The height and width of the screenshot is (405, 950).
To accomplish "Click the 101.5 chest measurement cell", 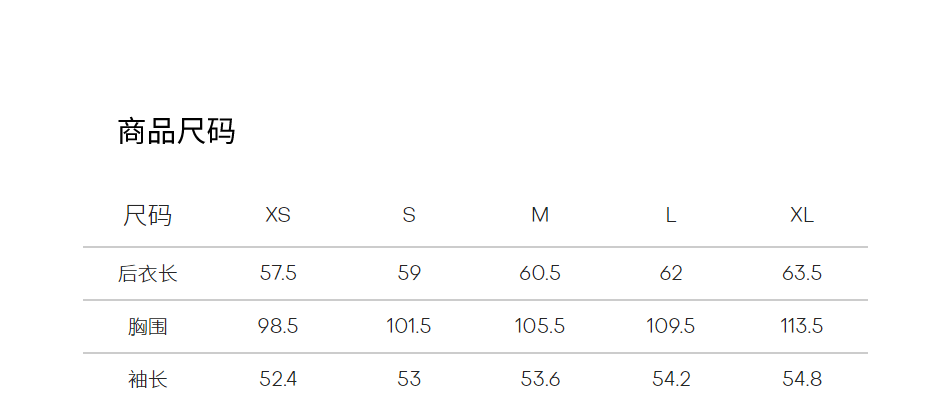I will 409,326.
